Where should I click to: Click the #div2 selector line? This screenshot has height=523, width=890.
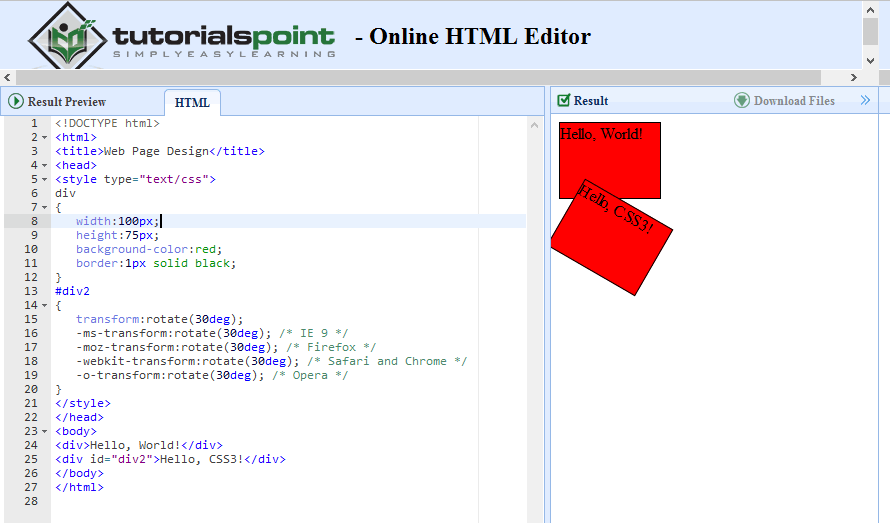coord(72,291)
